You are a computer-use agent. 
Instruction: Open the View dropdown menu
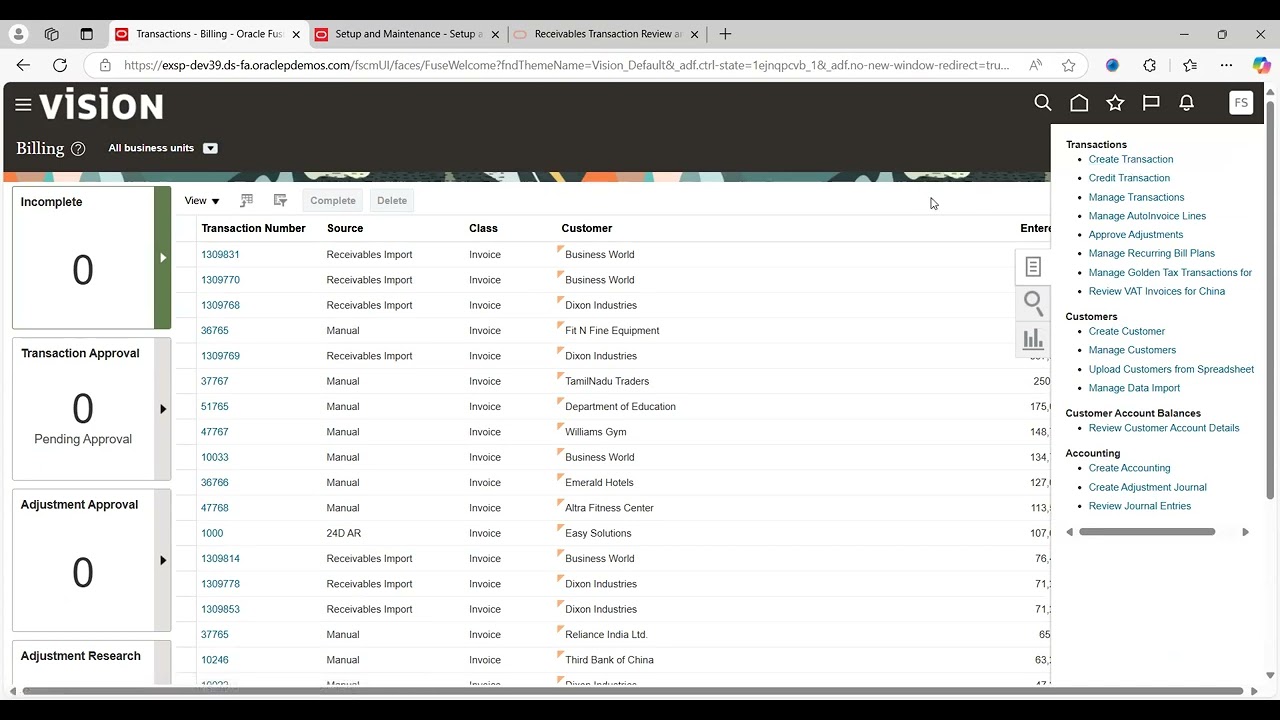[x=202, y=201]
